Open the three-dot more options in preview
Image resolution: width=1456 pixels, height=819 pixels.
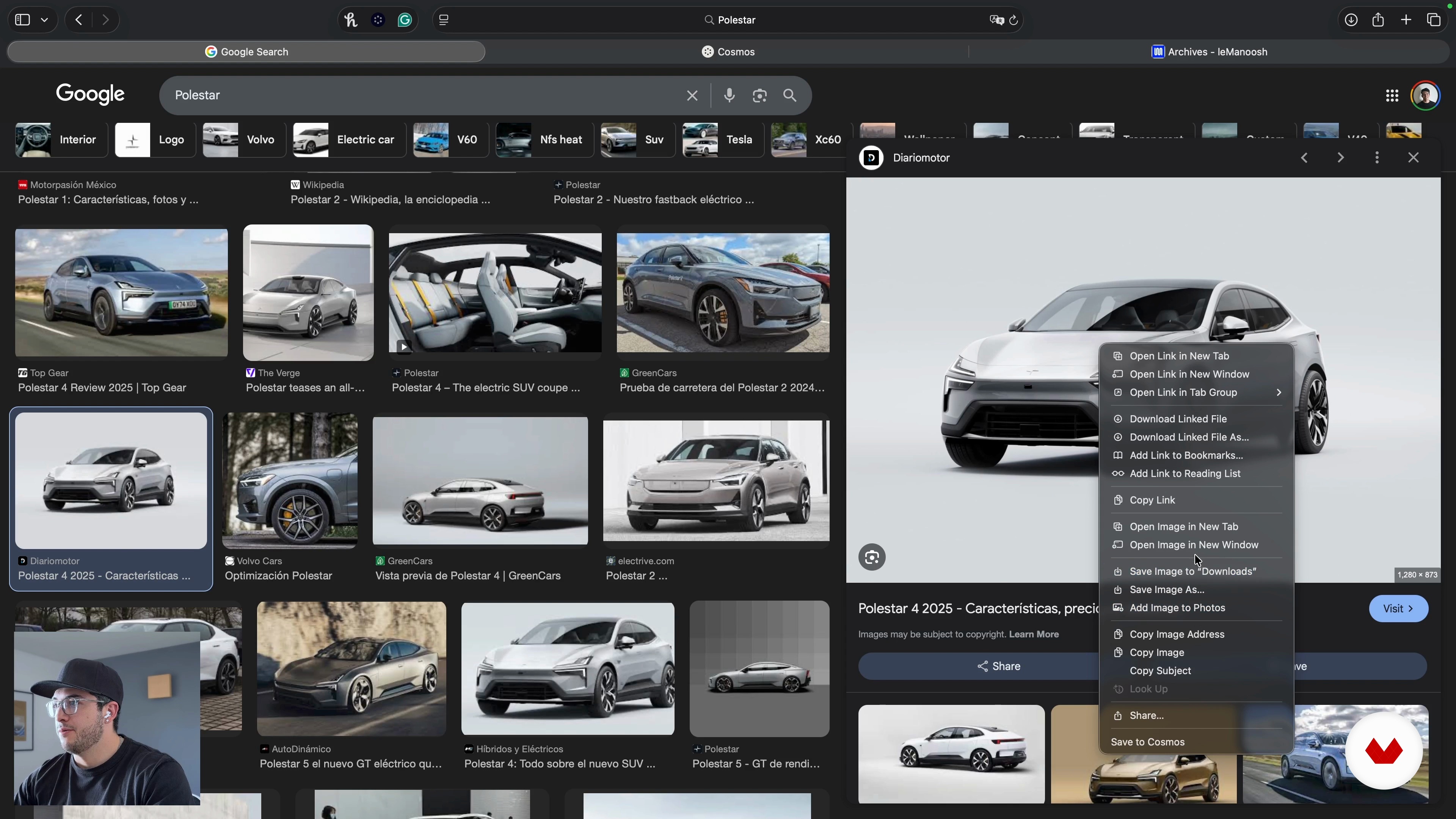tap(1377, 158)
